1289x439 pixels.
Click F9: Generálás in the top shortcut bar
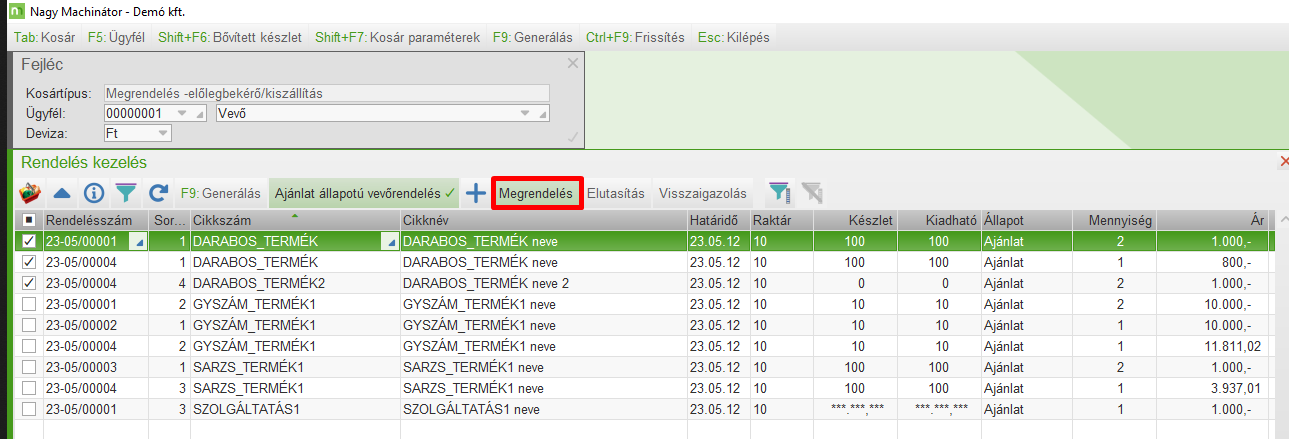[x=533, y=37]
